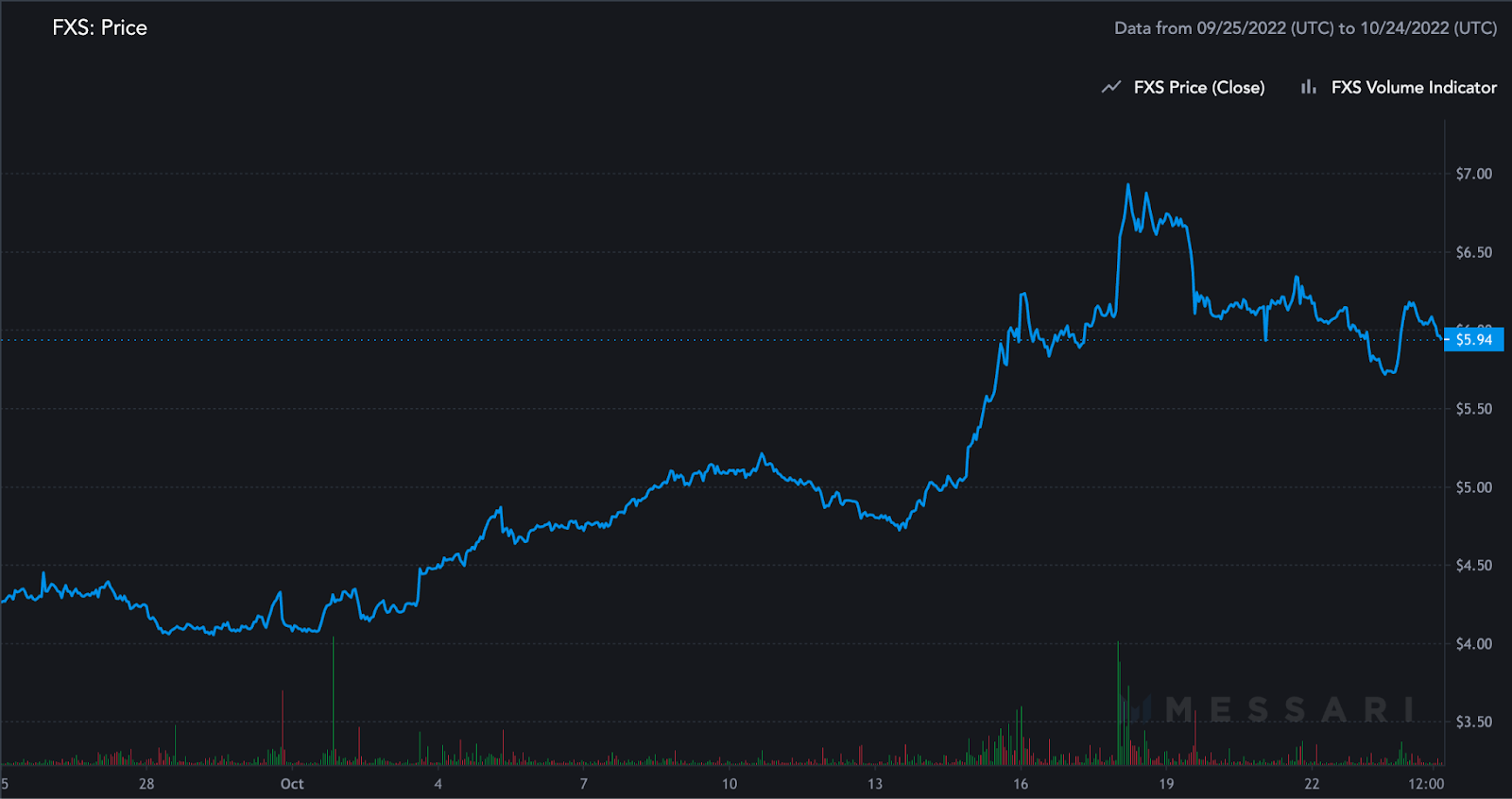Click the $7.00 label on the price axis
The width and height of the screenshot is (1512, 799).
click(x=1473, y=174)
